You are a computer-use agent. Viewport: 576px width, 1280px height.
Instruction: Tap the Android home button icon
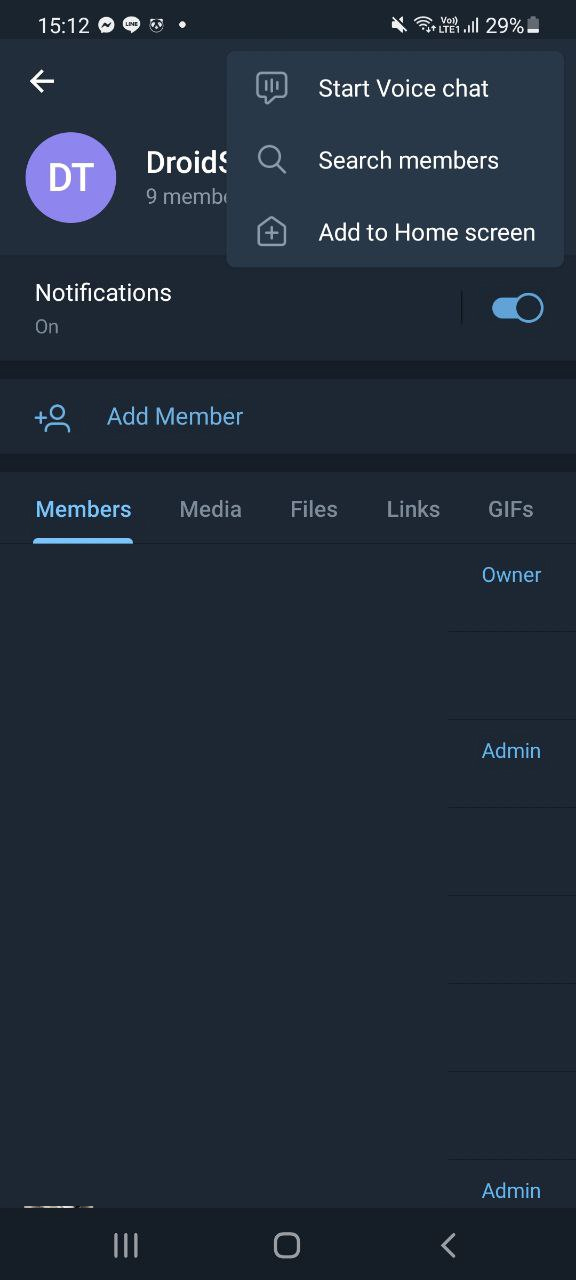[x=287, y=1245]
